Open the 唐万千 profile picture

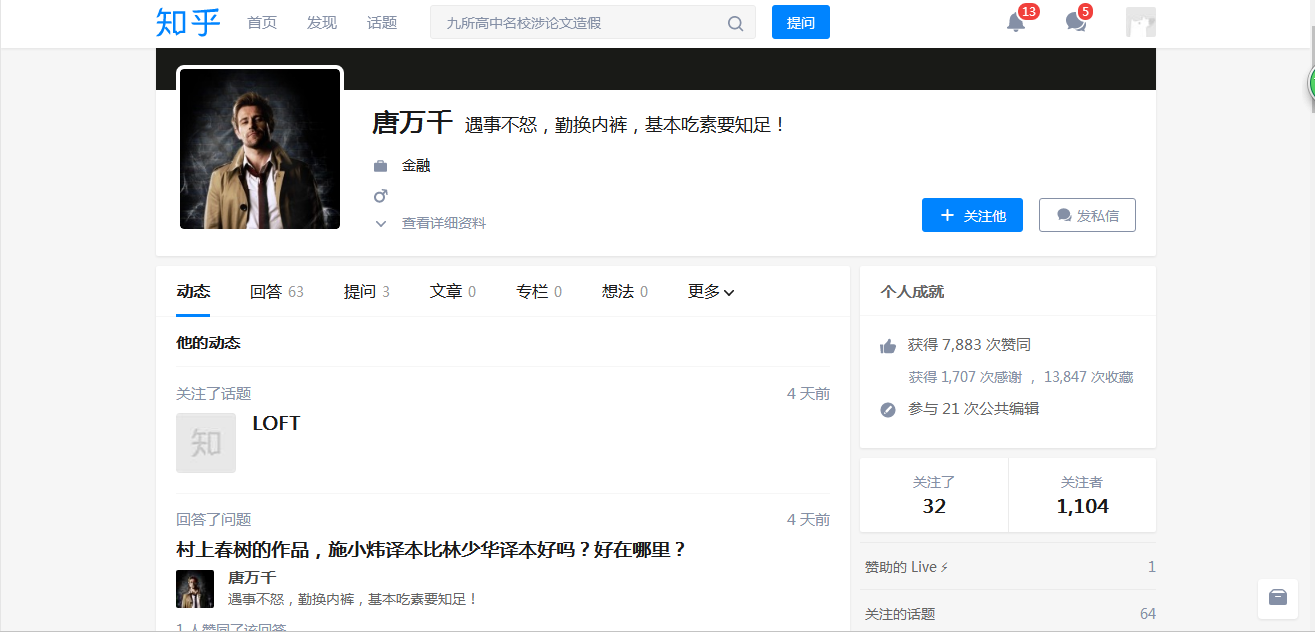260,149
